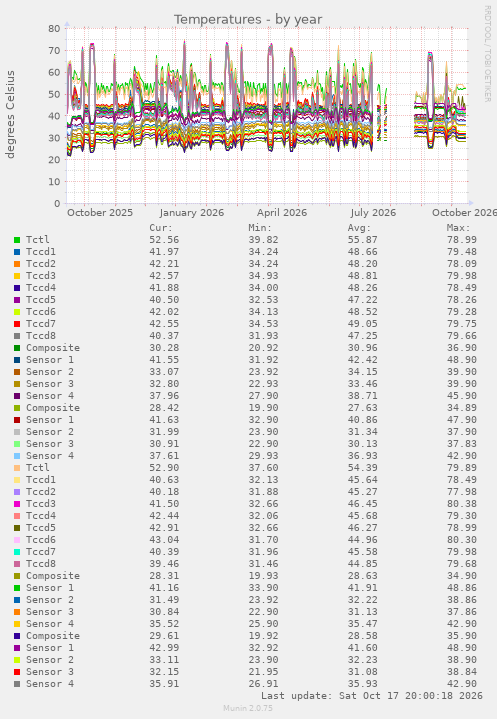The width and height of the screenshot is (497, 719).
Task: Click the 'Munin 2.0.75' footer text
Action: coord(248,708)
